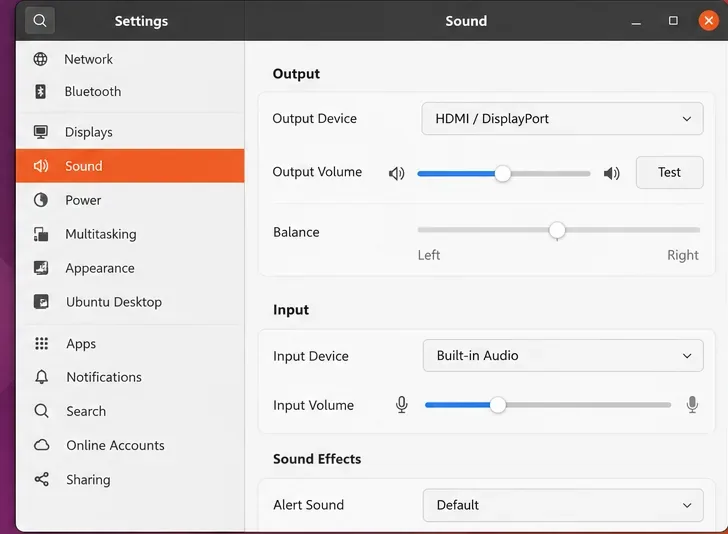The height and width of the screenshot is (534, 728).
Task: Click the Sound speaker icon in the sidebar
Action: [x=41, y=166]
